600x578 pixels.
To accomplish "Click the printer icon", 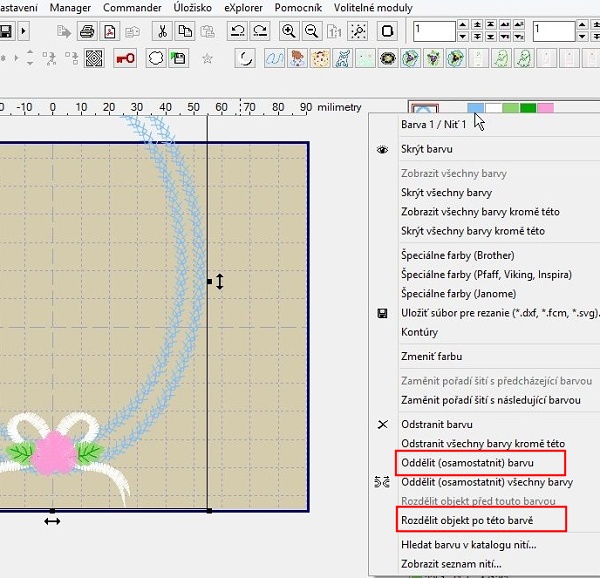I will (x=87, y=31).
